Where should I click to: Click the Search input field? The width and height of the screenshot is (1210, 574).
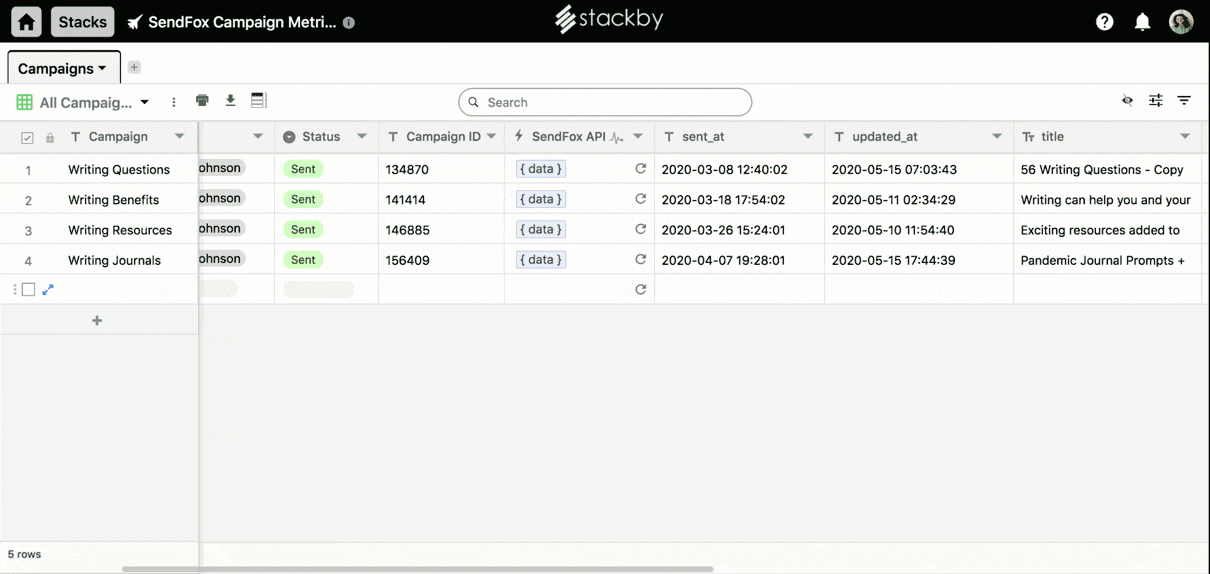[x=605, y=102]
